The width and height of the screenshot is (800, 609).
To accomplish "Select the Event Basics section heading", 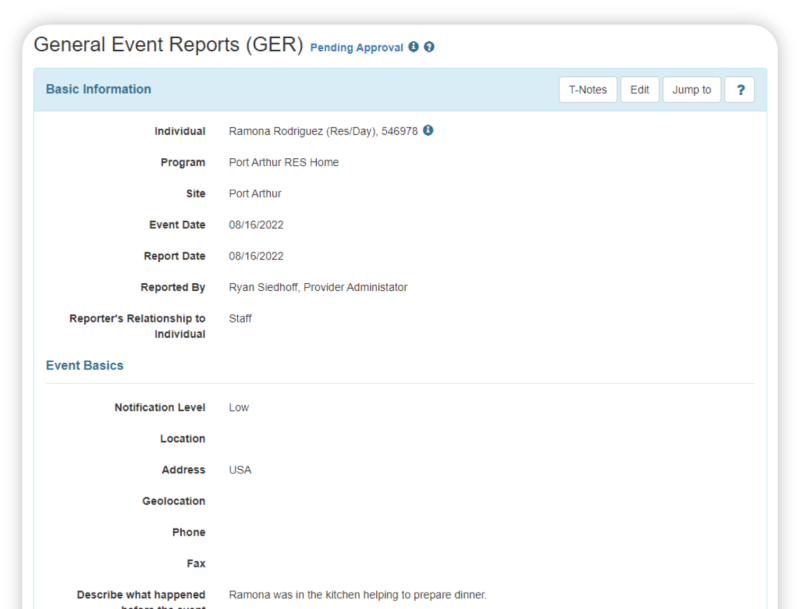I will tap(84, 365).
